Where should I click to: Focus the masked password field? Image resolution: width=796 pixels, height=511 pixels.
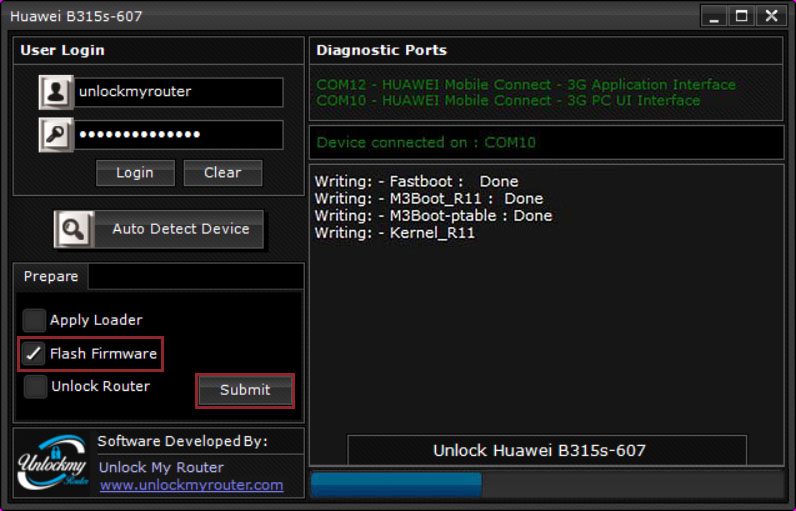pos(179,135)
